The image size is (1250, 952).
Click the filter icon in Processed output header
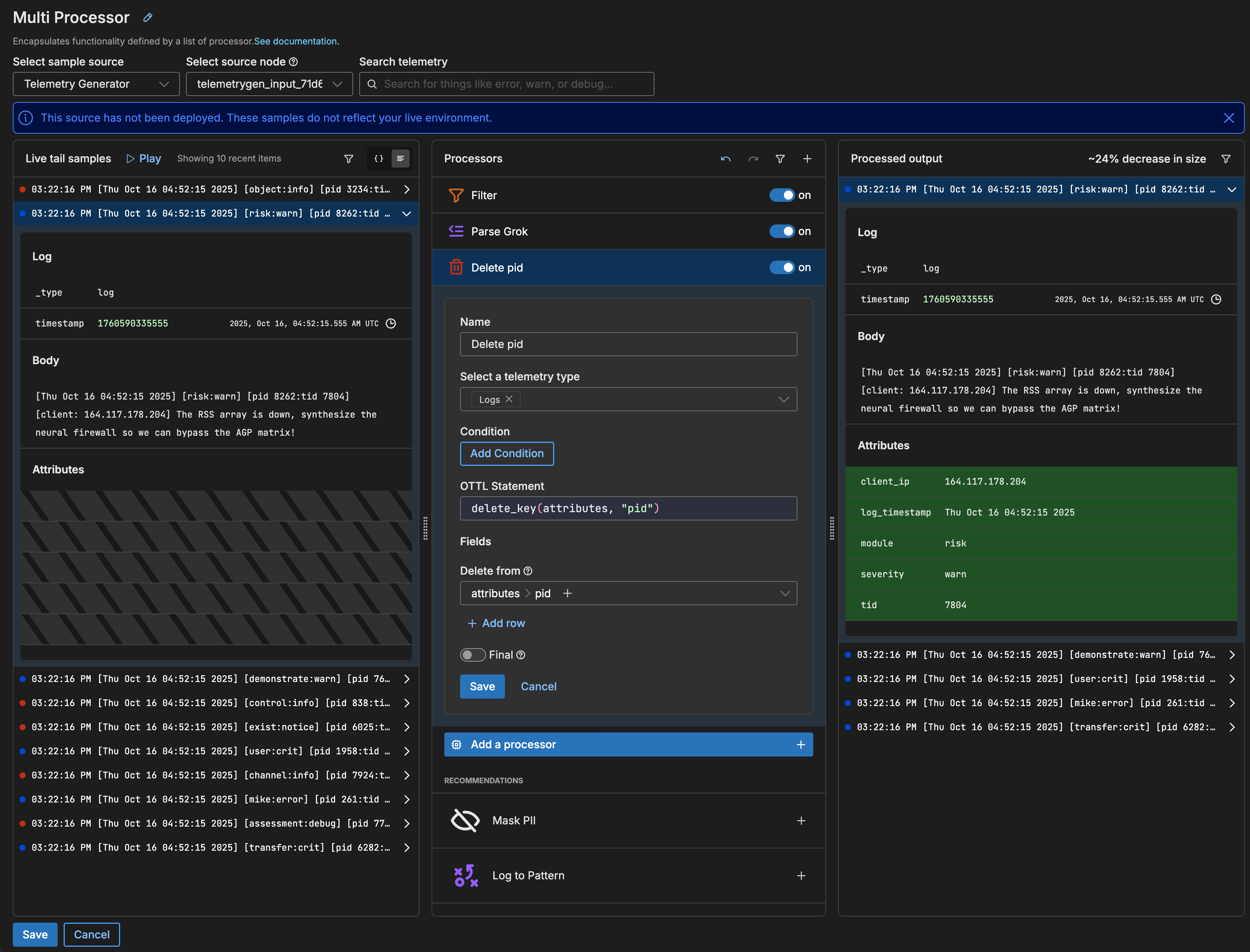[x=1226, y=159]
